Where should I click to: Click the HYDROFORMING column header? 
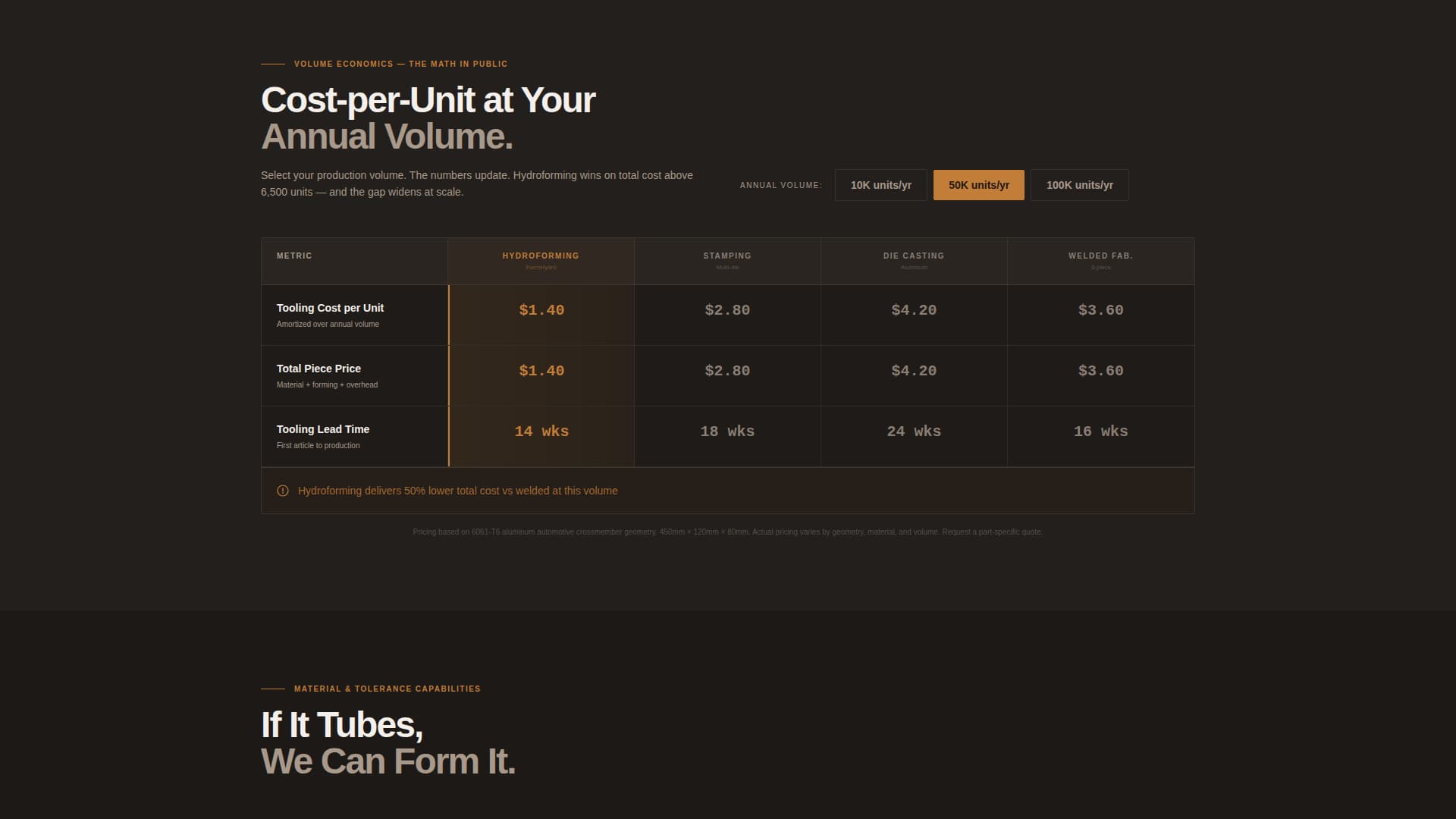click(x=541, y=256)
